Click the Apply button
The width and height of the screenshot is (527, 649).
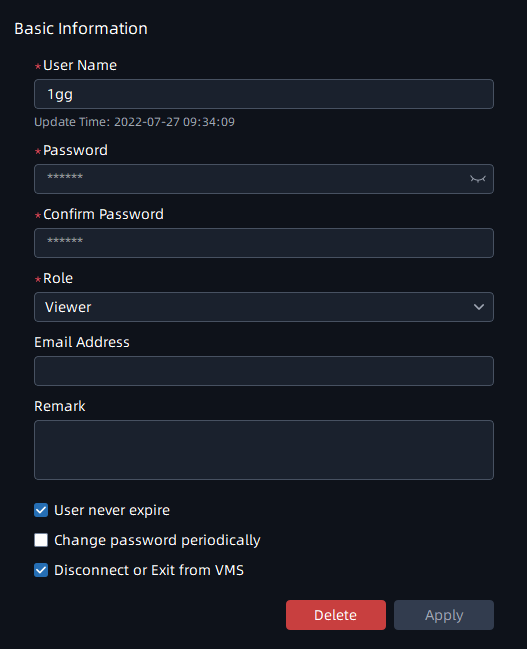[444, 615]
